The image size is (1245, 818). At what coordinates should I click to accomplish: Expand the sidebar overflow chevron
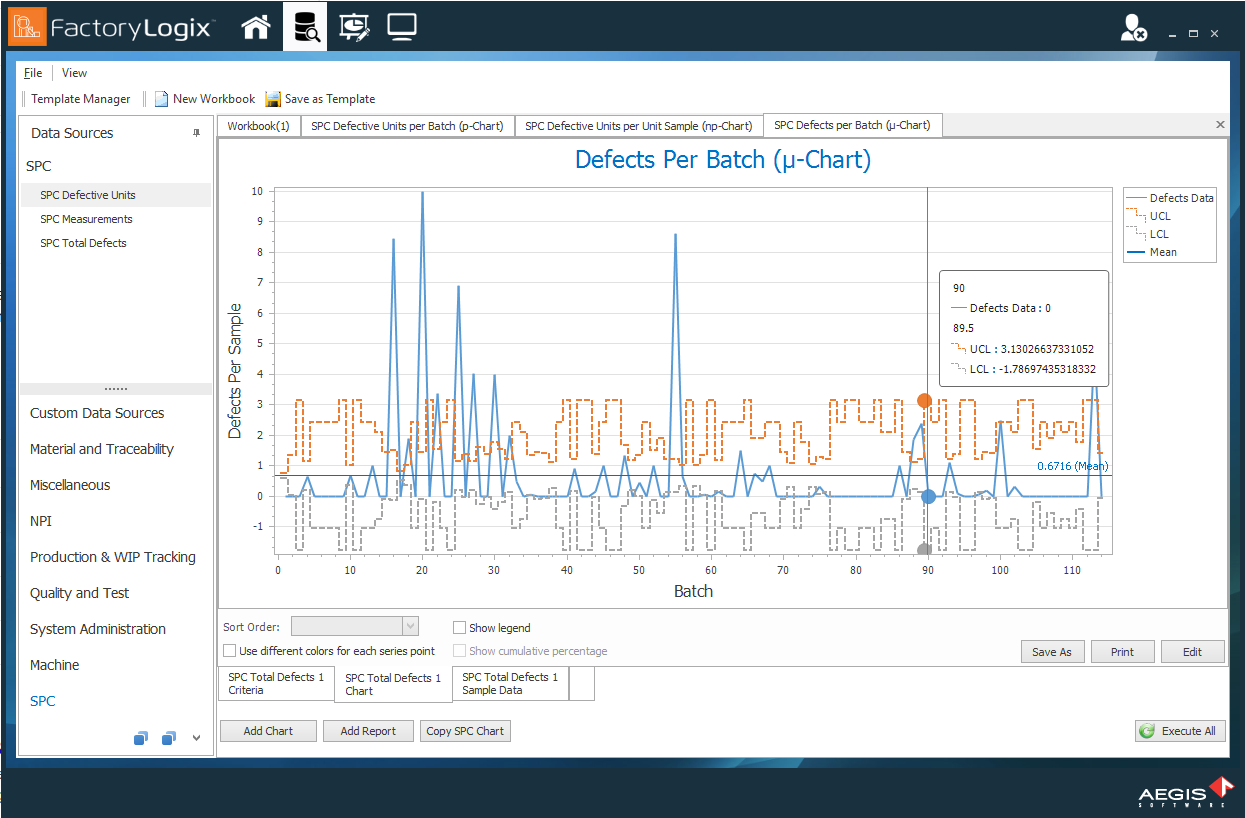(196, 738)
